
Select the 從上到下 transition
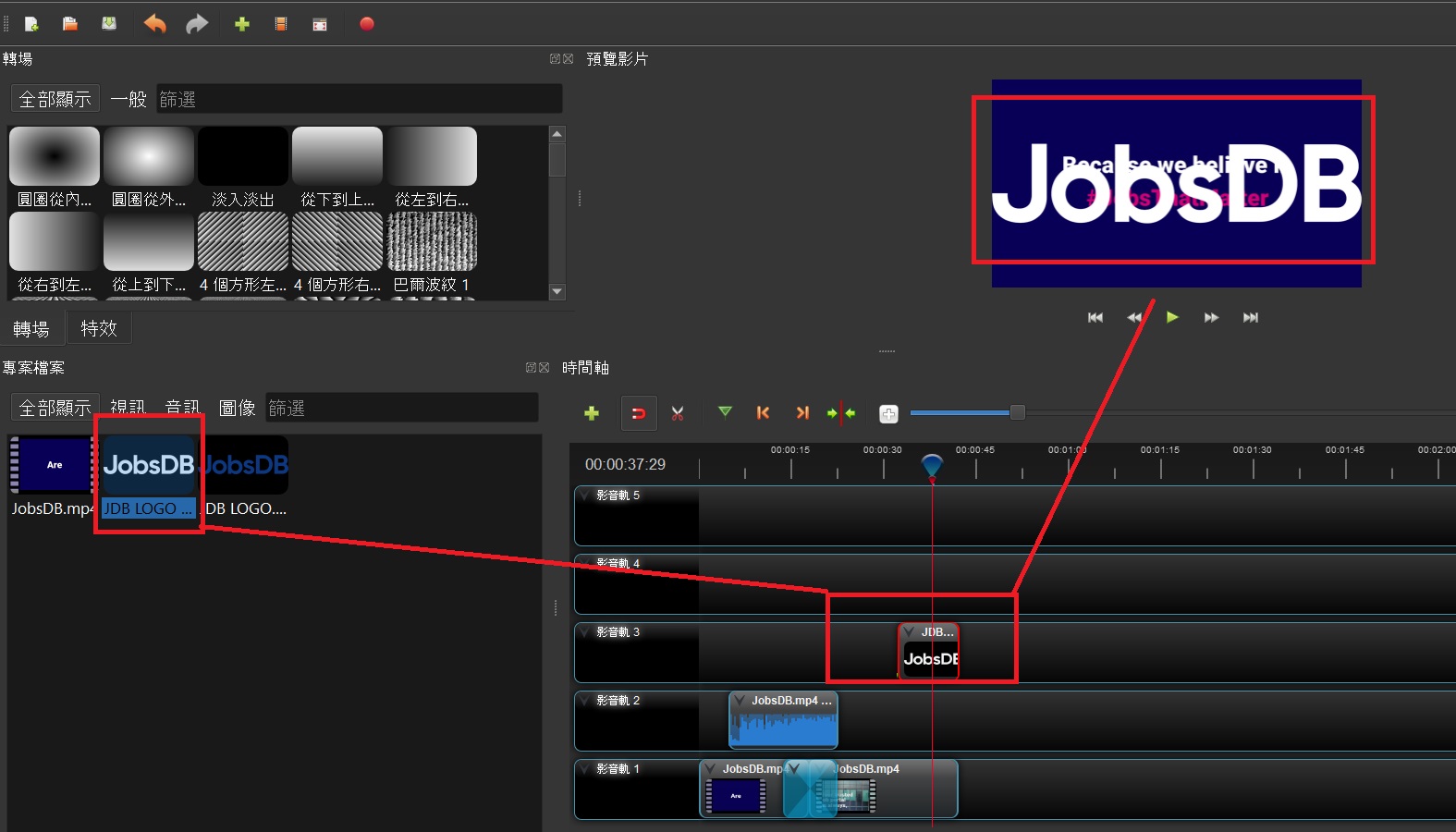(149, 252)
